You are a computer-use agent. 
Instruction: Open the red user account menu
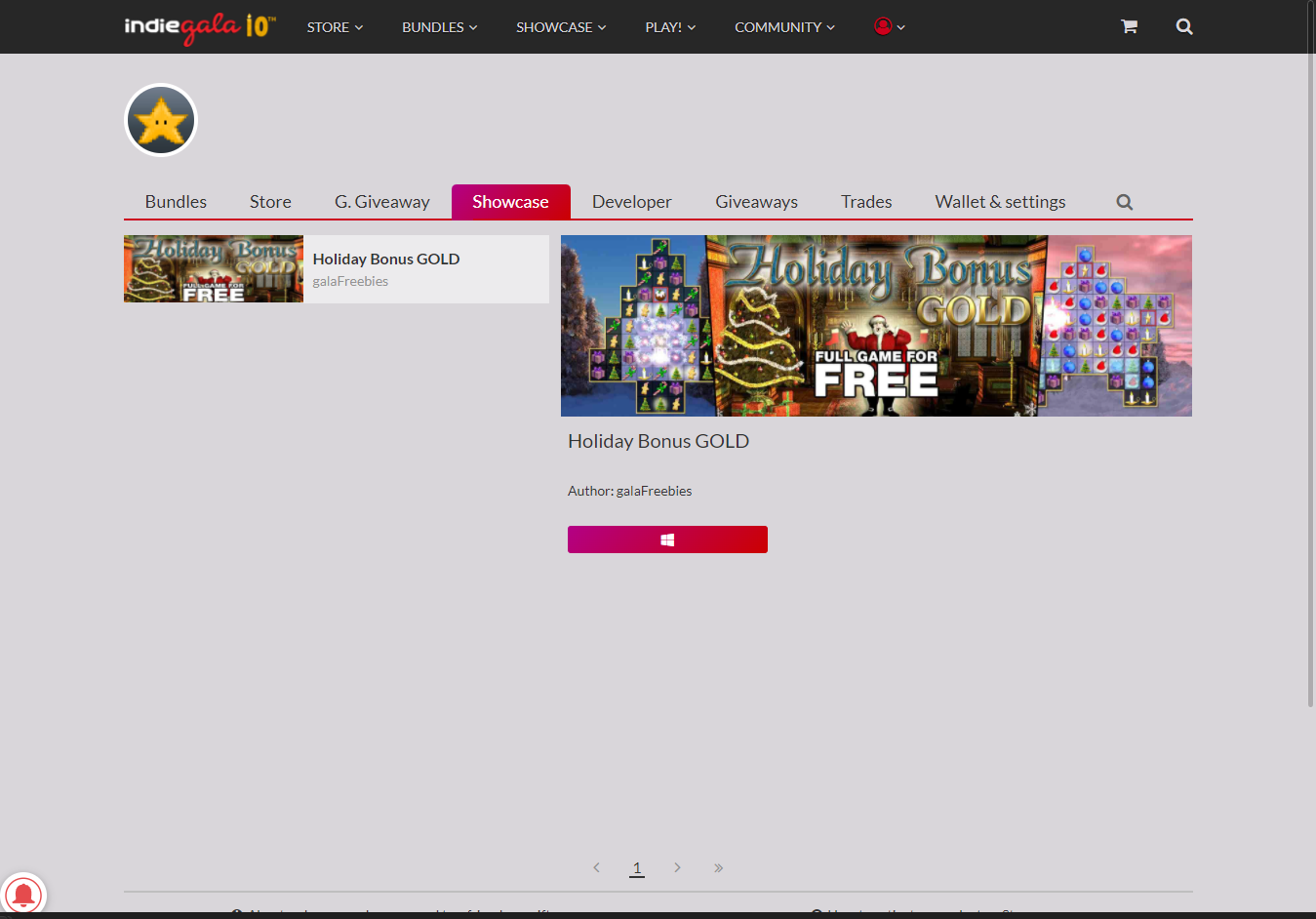[x=890, y=26]
